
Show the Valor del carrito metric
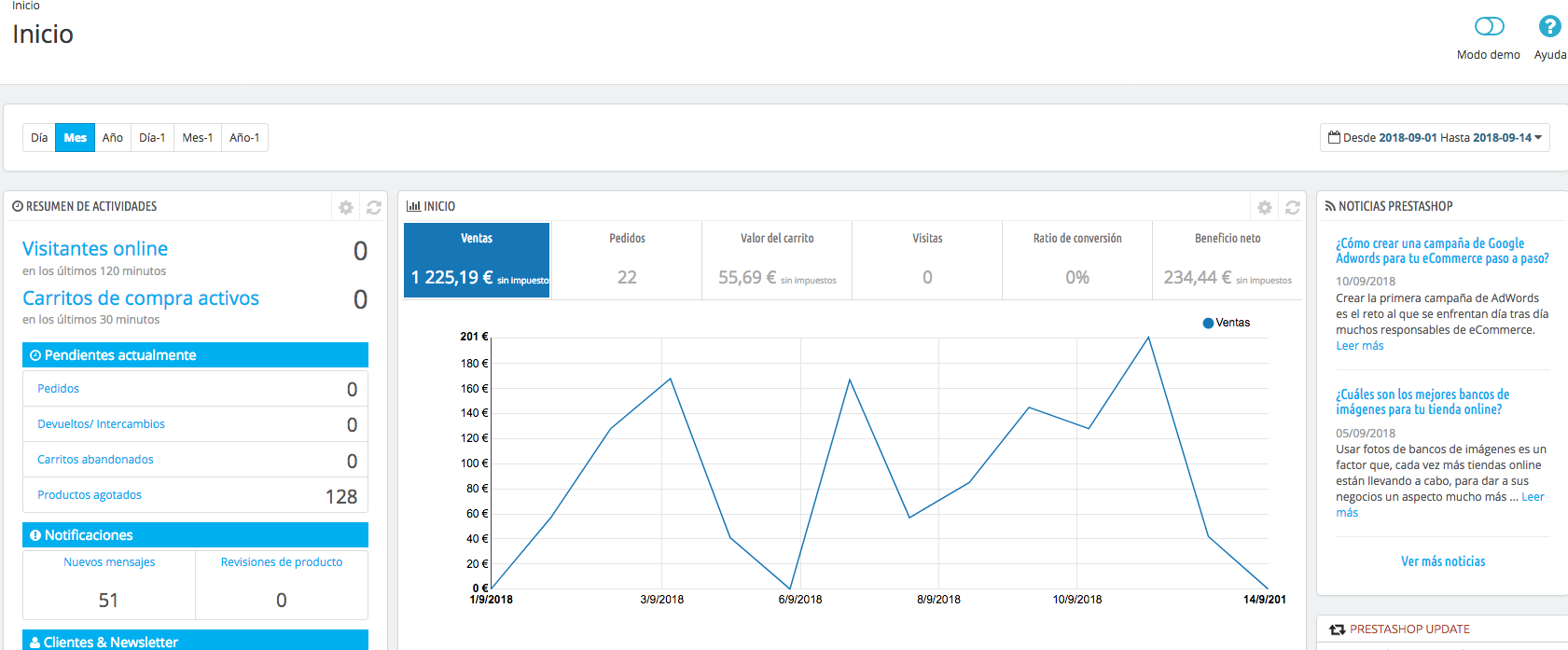tap(777, 260)
